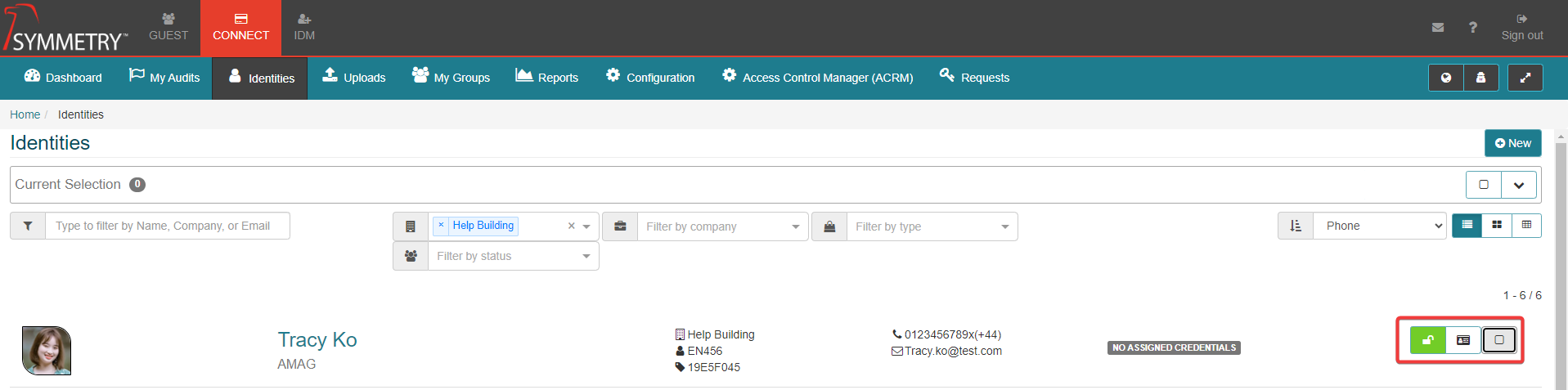
Task: Toggle sort order icon
Action: (1296, 226)
